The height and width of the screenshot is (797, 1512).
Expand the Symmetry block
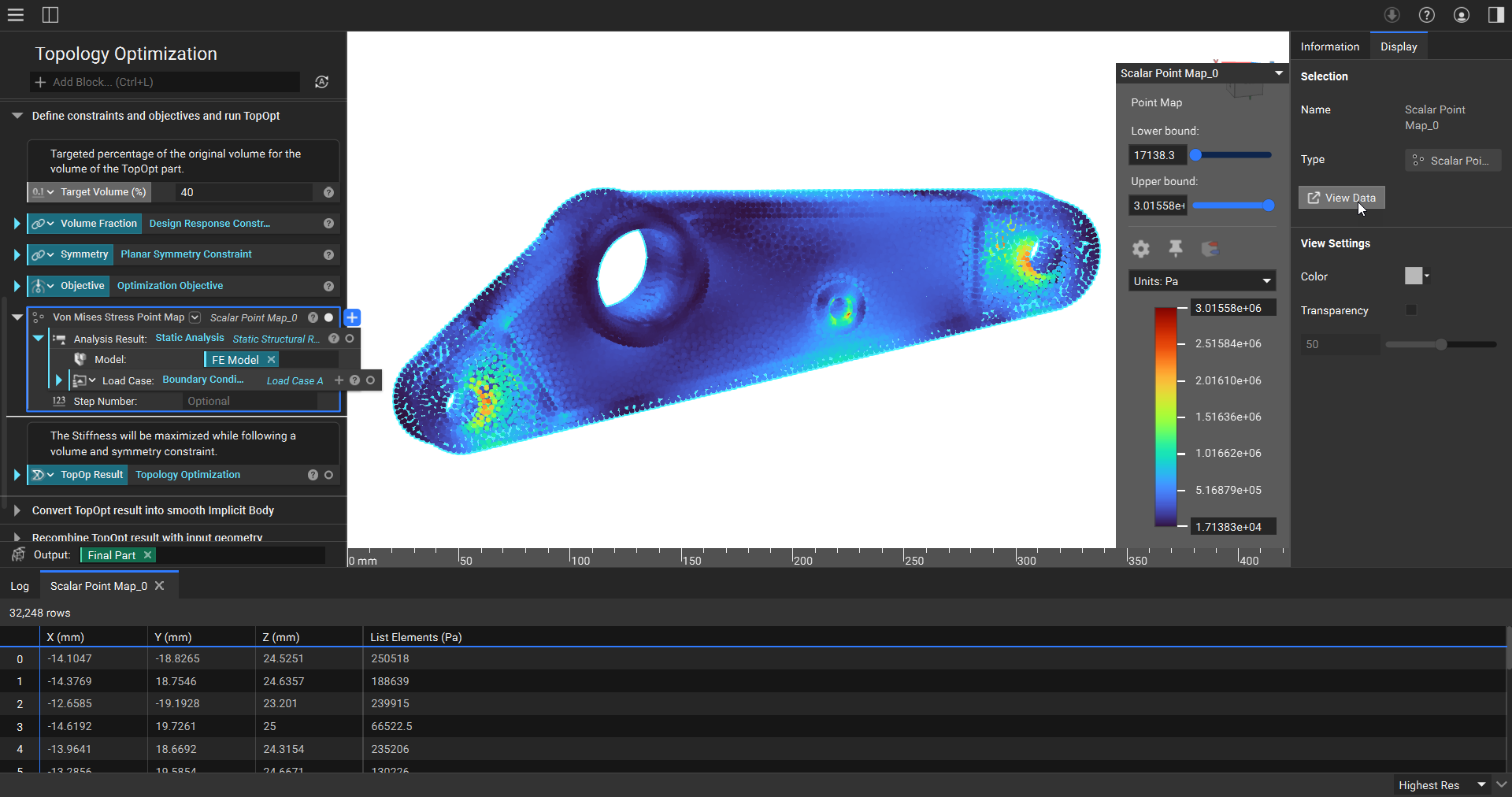(x=17, y=254)
